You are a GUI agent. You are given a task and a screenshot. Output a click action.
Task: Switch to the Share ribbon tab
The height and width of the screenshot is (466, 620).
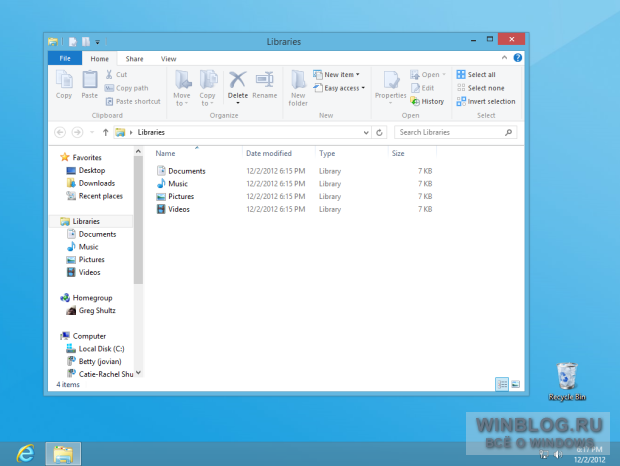134,59
